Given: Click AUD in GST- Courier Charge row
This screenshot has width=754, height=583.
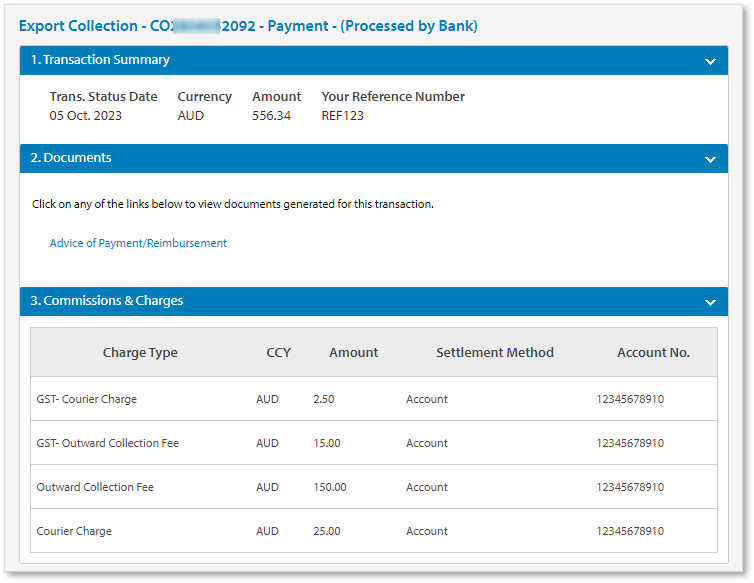Looking at the screenshot, I should point(267,399).
